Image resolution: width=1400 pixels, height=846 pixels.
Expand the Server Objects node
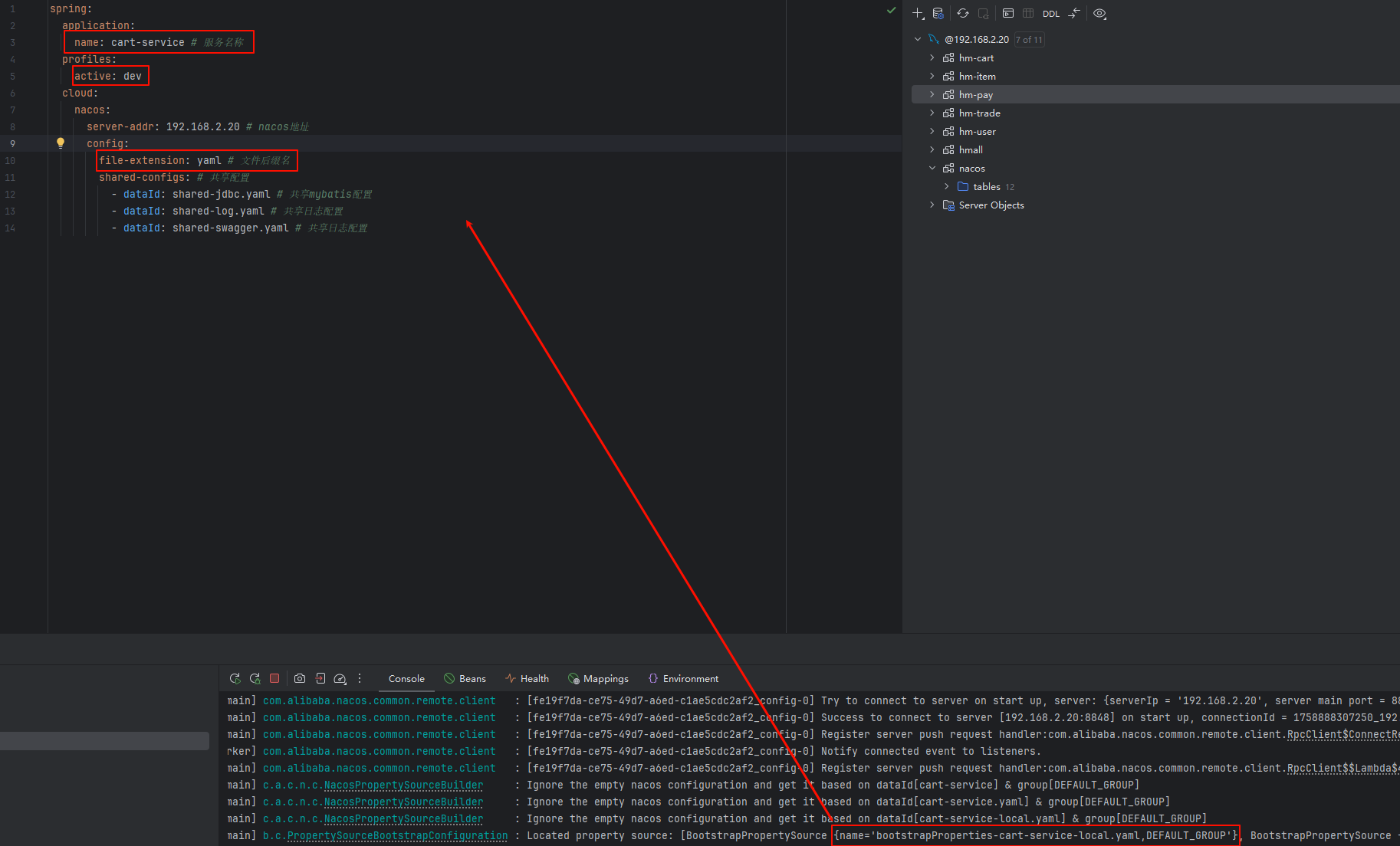coord(932,205)
